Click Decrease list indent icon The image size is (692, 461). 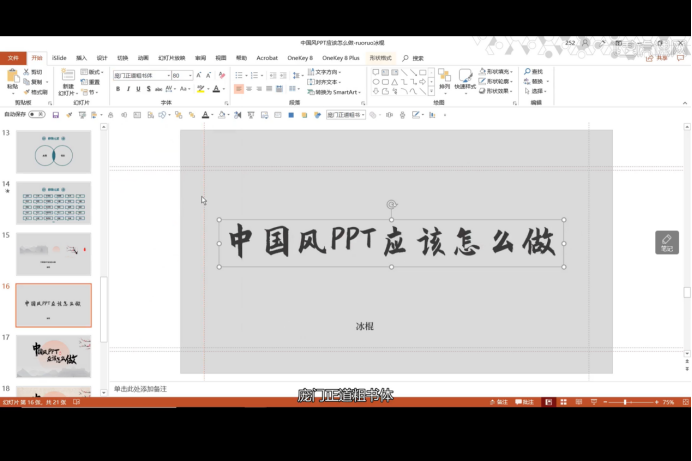tap(273, 75)
